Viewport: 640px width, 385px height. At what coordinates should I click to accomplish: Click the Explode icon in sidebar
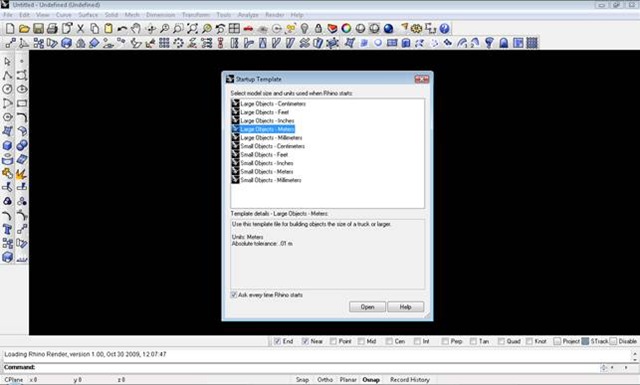pyautogui.click(x=22, y=174)
